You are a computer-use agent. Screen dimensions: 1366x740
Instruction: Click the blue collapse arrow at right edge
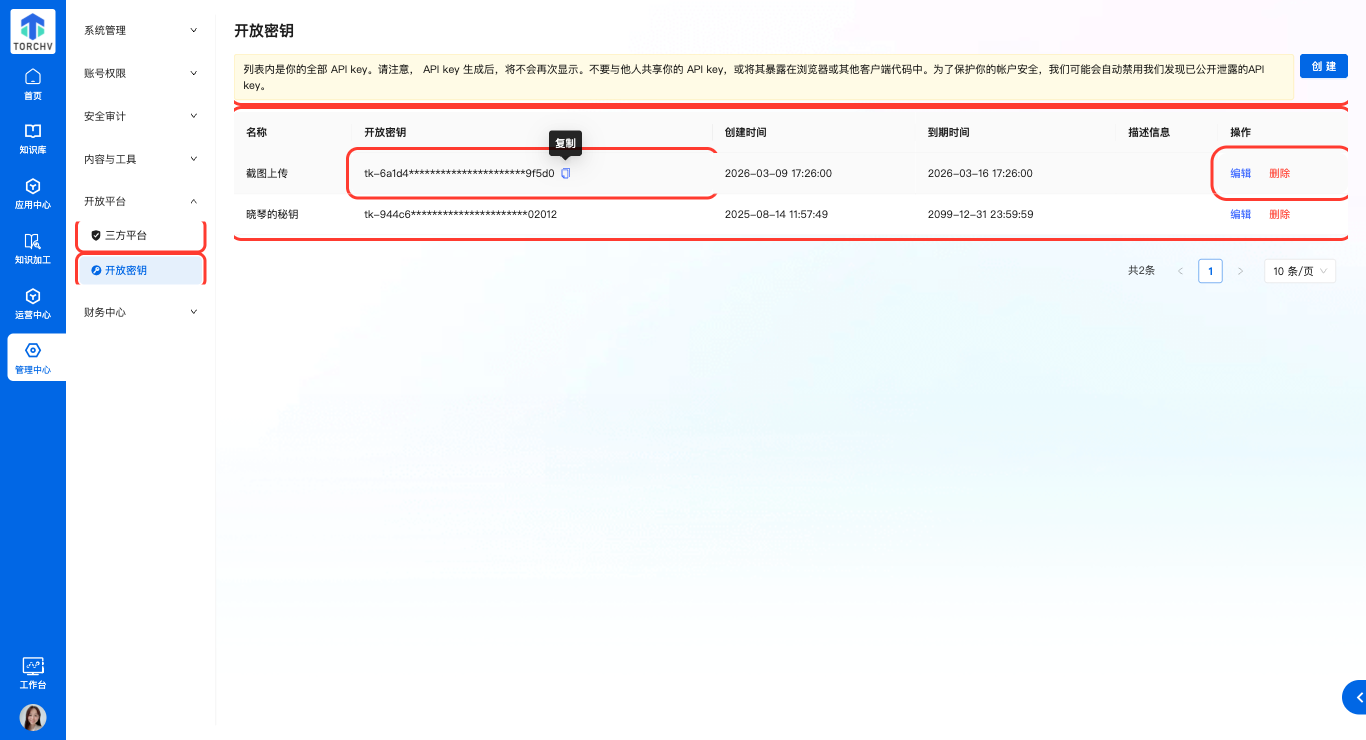pos(1357,698)
